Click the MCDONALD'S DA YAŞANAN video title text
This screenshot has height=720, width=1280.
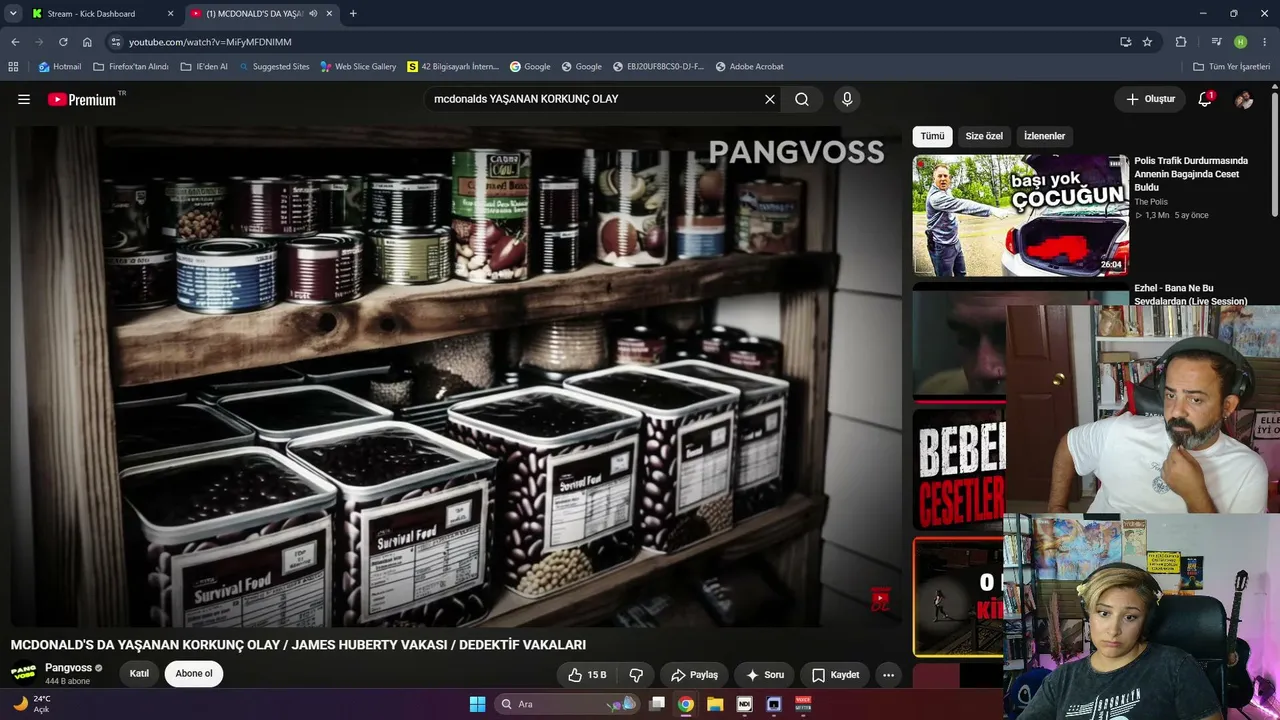(298, 645)
